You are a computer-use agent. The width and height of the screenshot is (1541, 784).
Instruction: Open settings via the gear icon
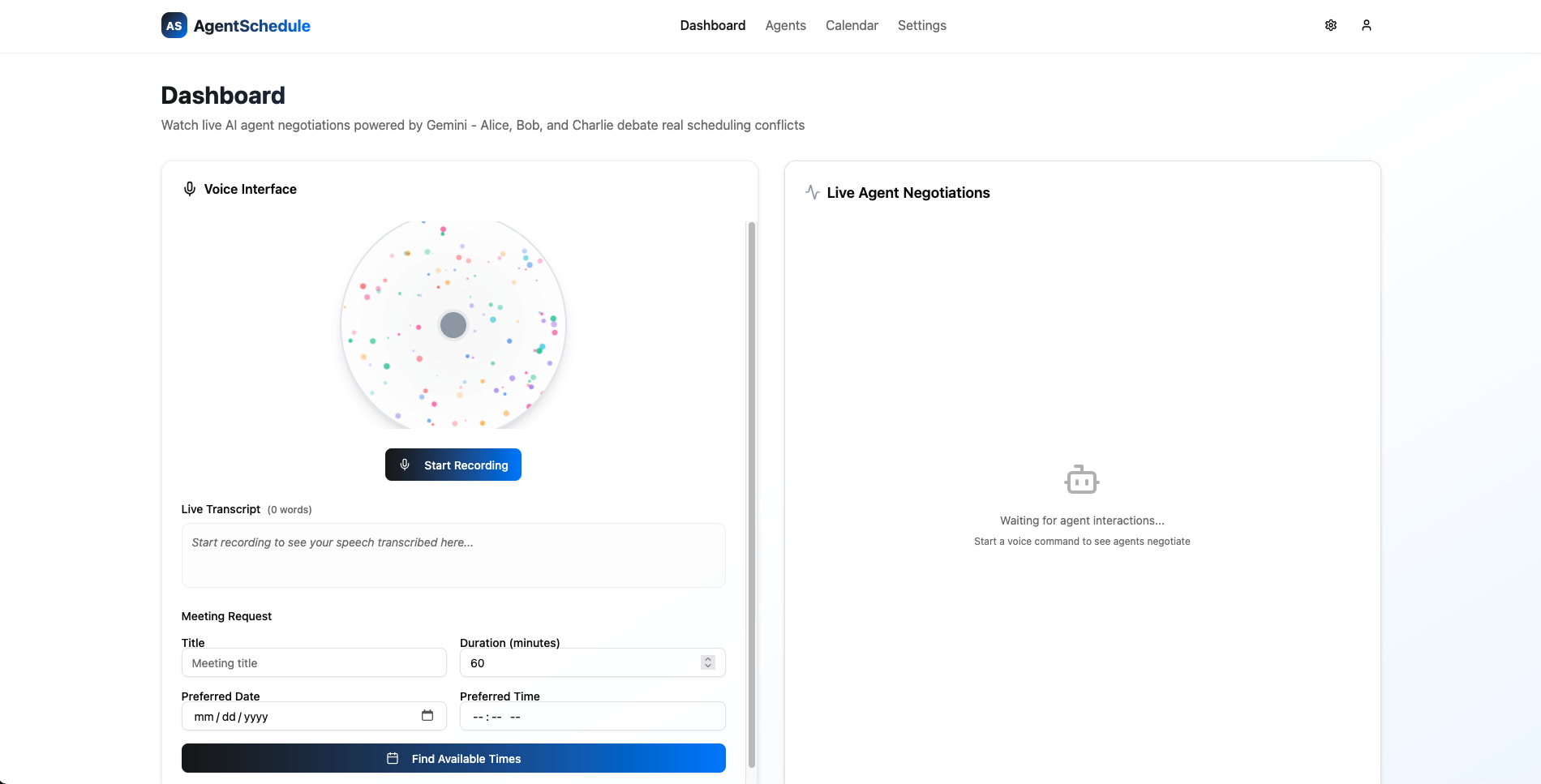[1331, 25]
